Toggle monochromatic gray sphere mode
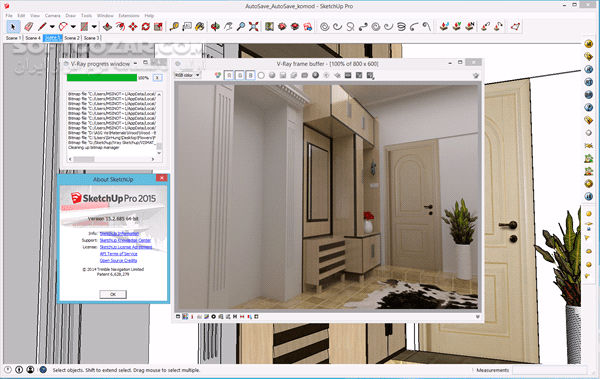600x379 pixels. [x=272, y=75]
